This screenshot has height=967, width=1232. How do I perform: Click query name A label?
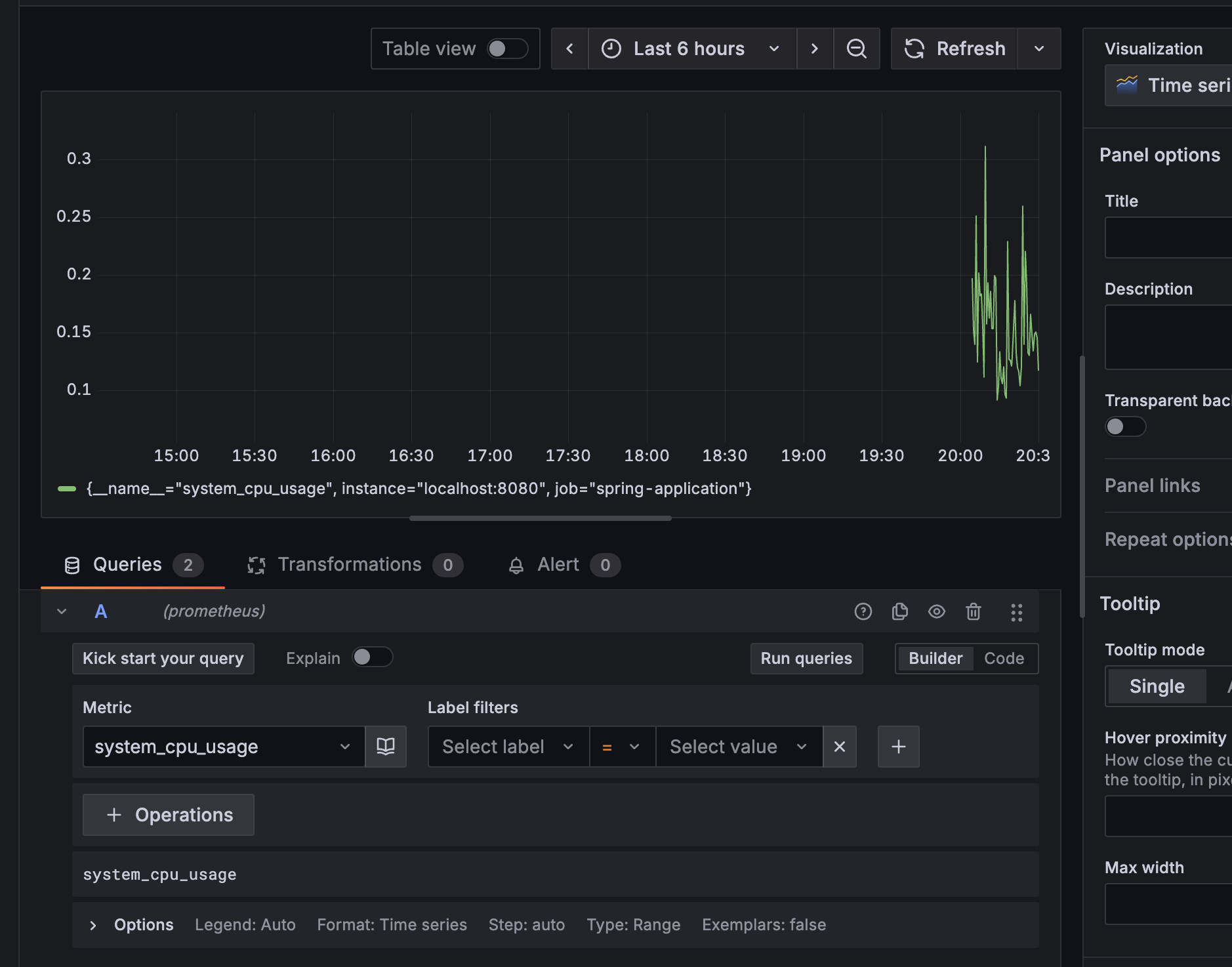click(101, 611)
